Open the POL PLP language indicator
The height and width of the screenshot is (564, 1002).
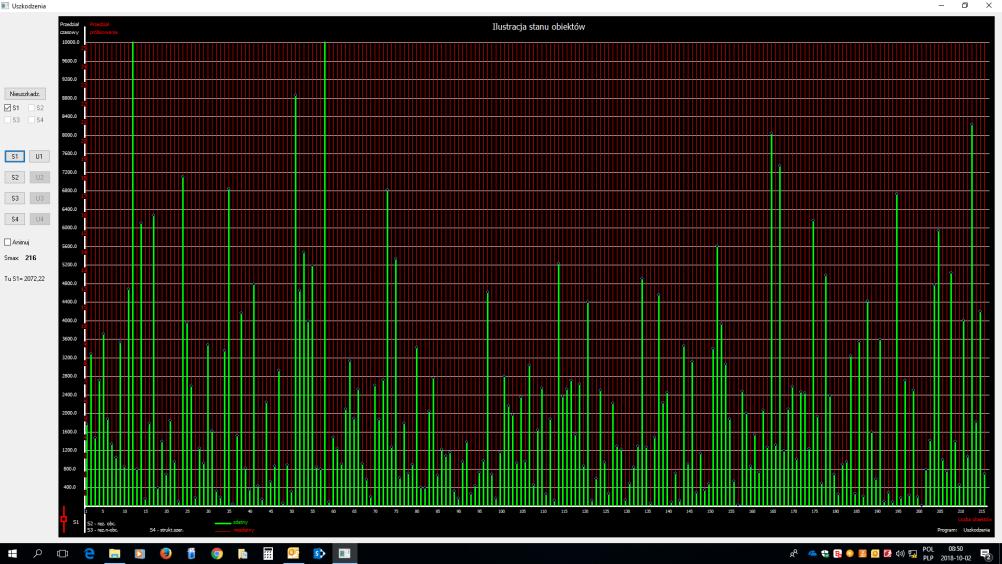click(x=928, y=553)
